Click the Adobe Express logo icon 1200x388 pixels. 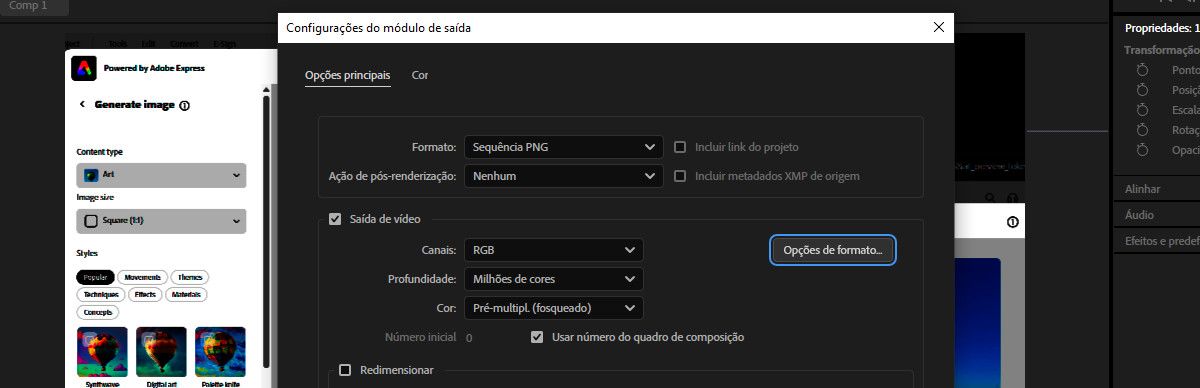pos(83,68)
